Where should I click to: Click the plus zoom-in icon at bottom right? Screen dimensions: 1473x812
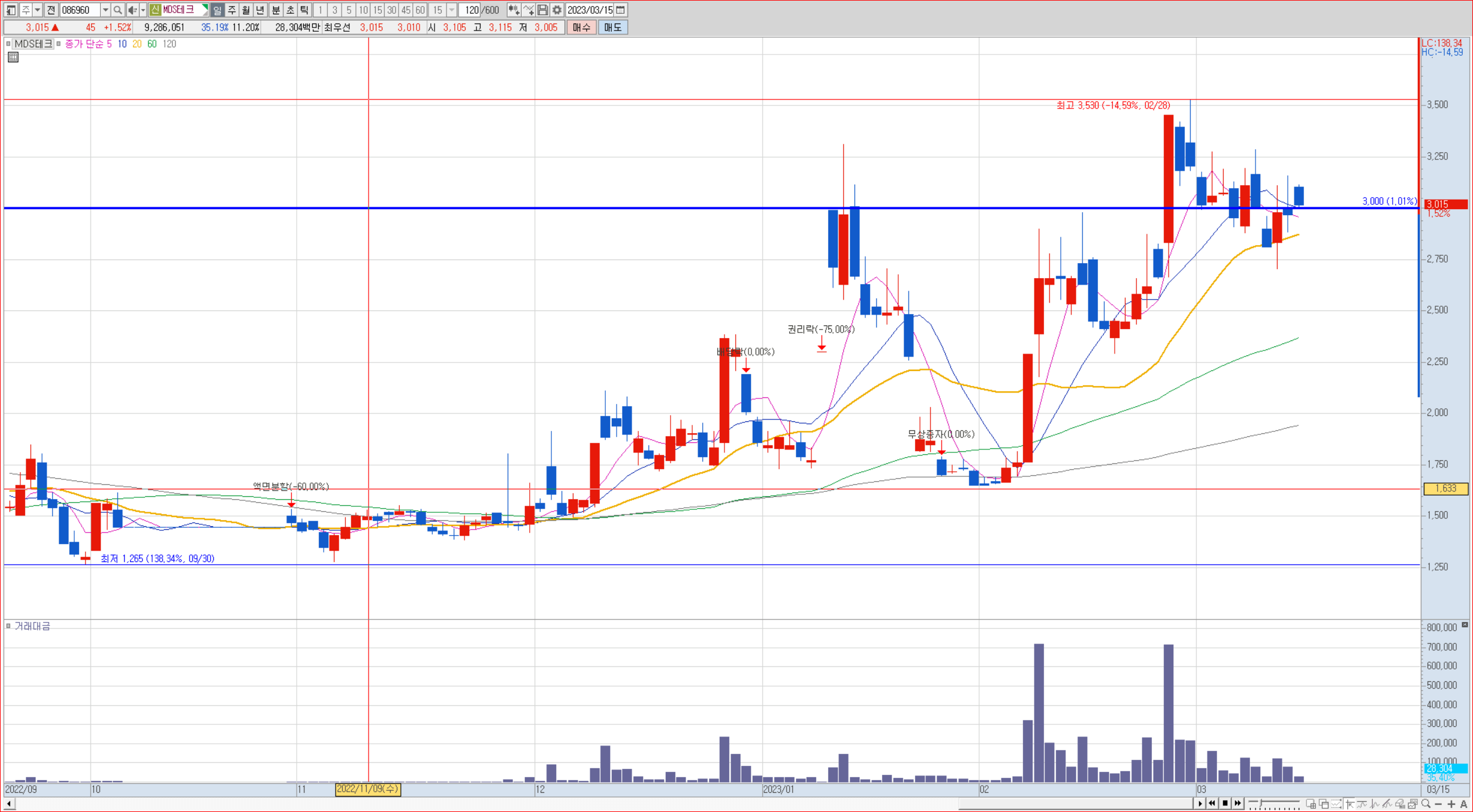tap(1451, 804)
